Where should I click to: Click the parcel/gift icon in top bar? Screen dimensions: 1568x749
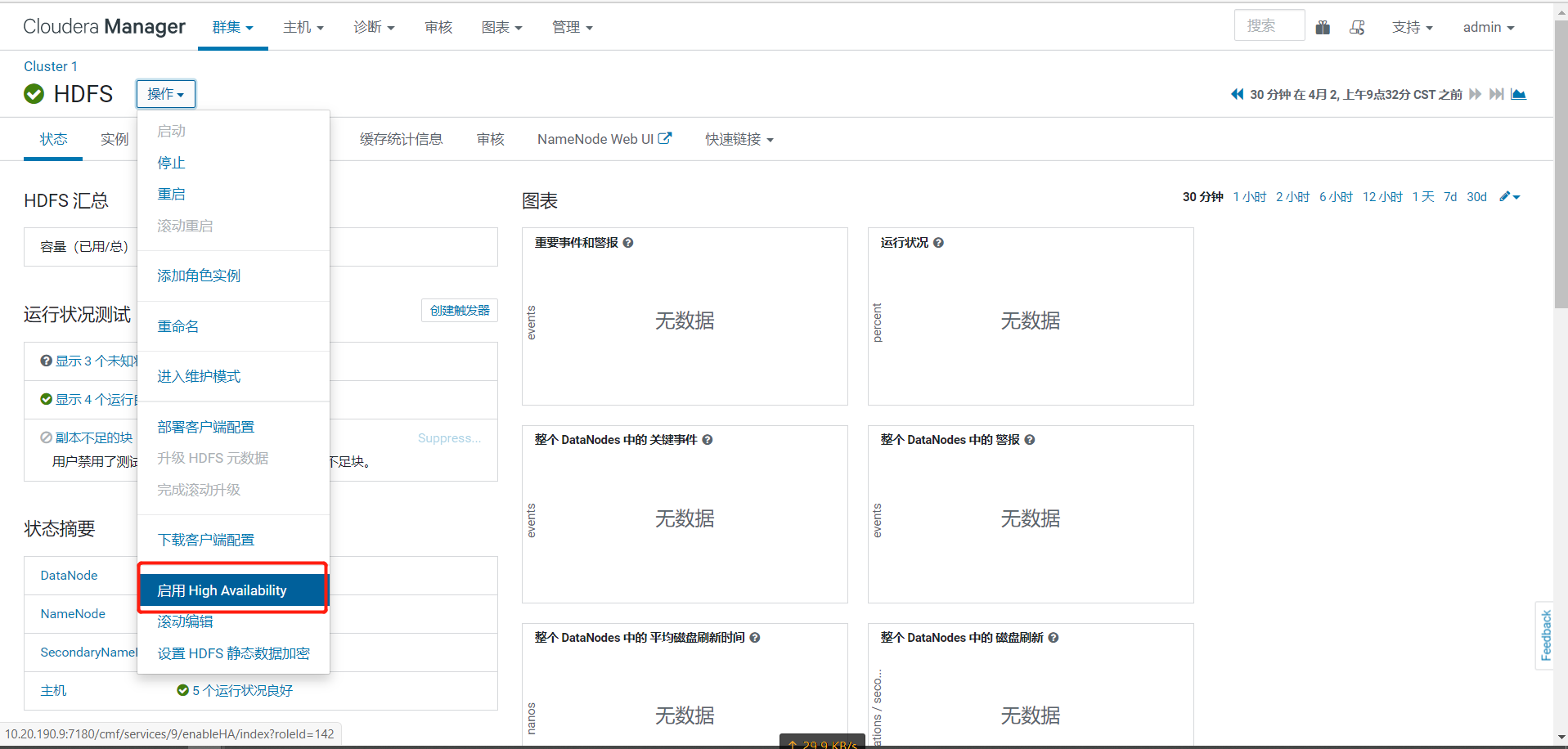click(1323, 27)
